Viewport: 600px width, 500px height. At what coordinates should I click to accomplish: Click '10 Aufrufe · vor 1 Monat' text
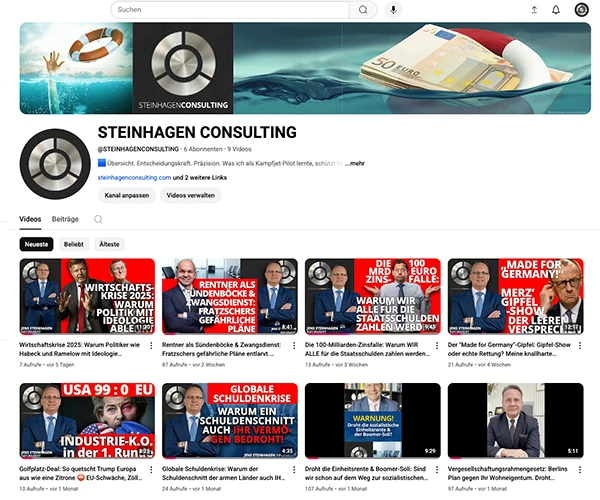click(x=49, y=489)
